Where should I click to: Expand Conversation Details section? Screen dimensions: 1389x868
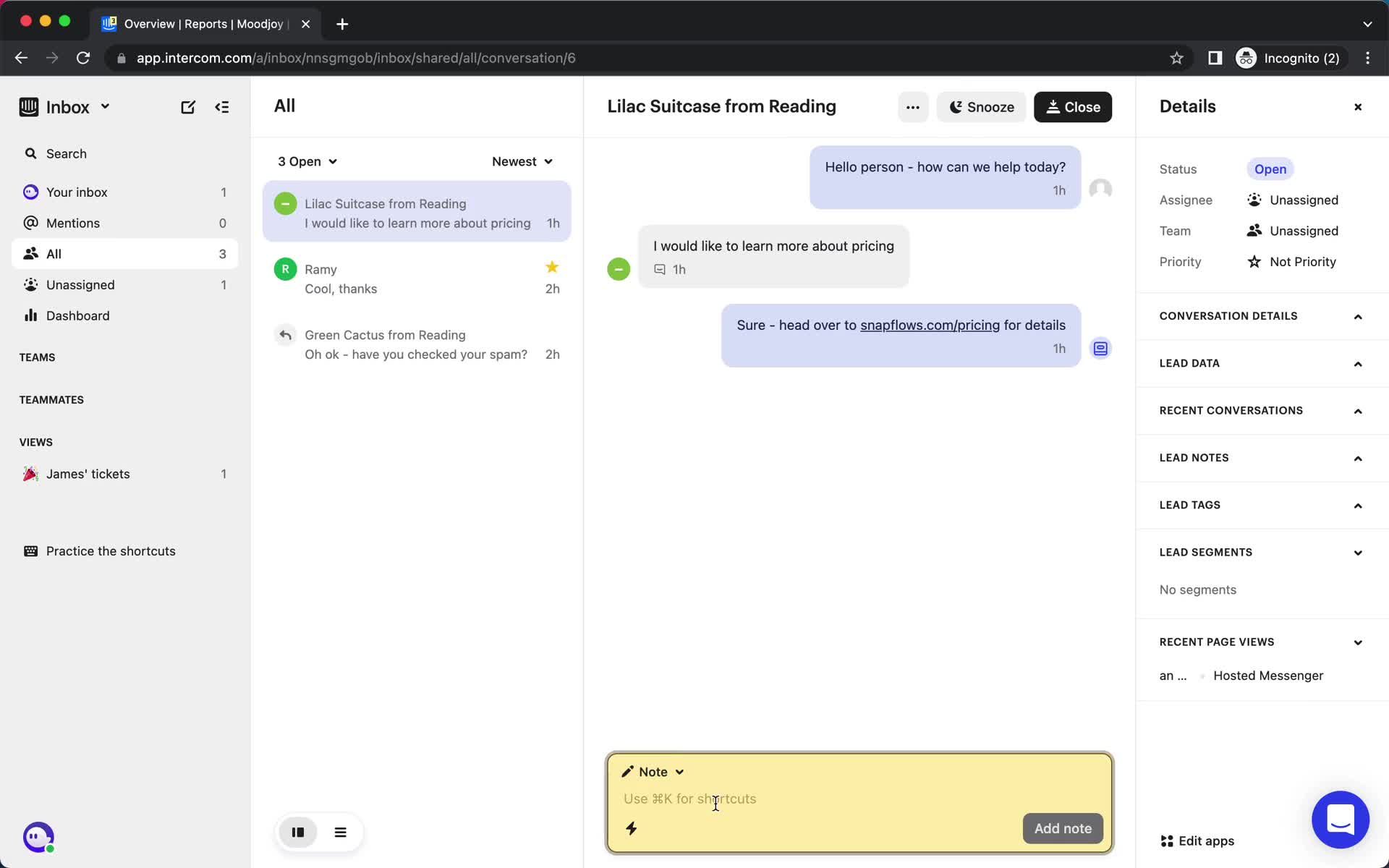(x=1262, y=316)
